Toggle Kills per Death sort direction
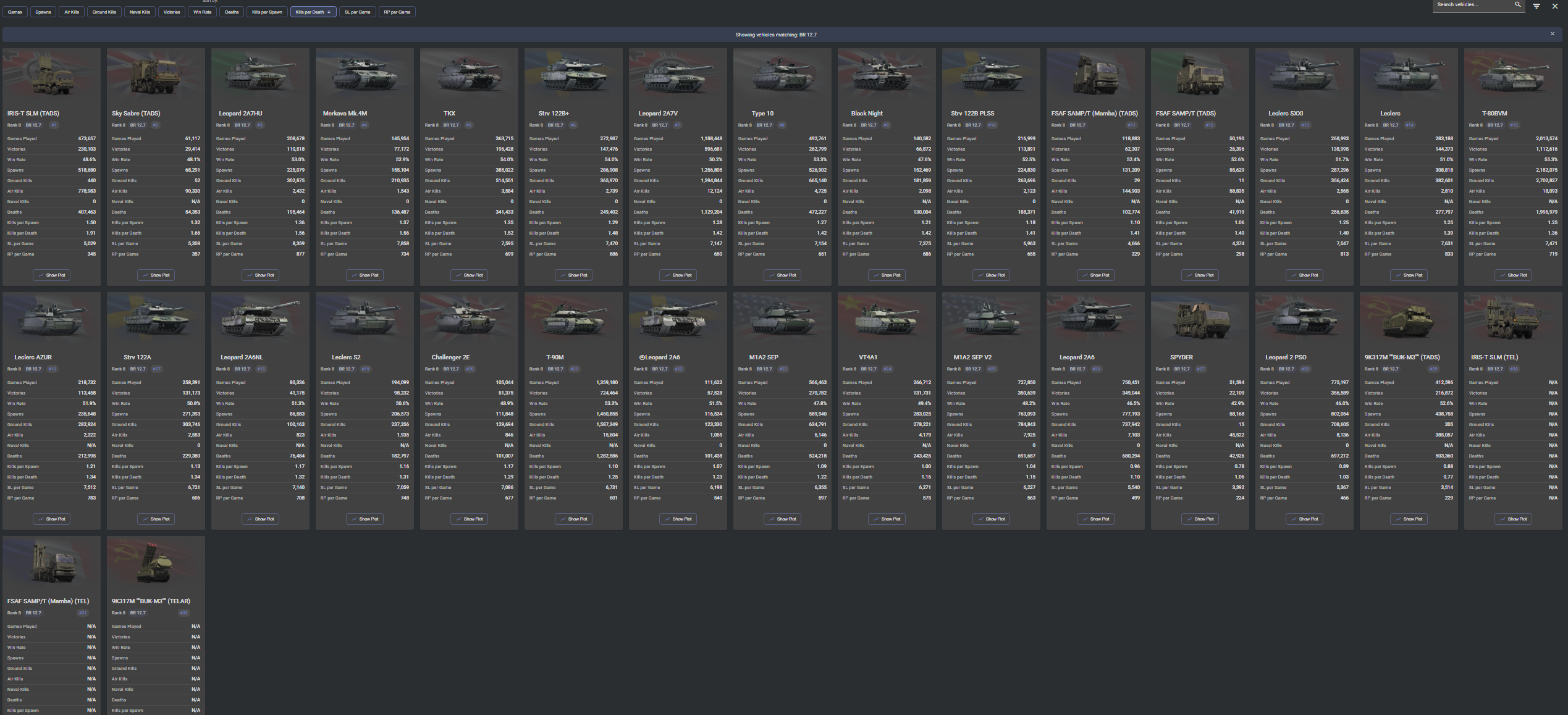The image size is (1568, 715). 313,12
